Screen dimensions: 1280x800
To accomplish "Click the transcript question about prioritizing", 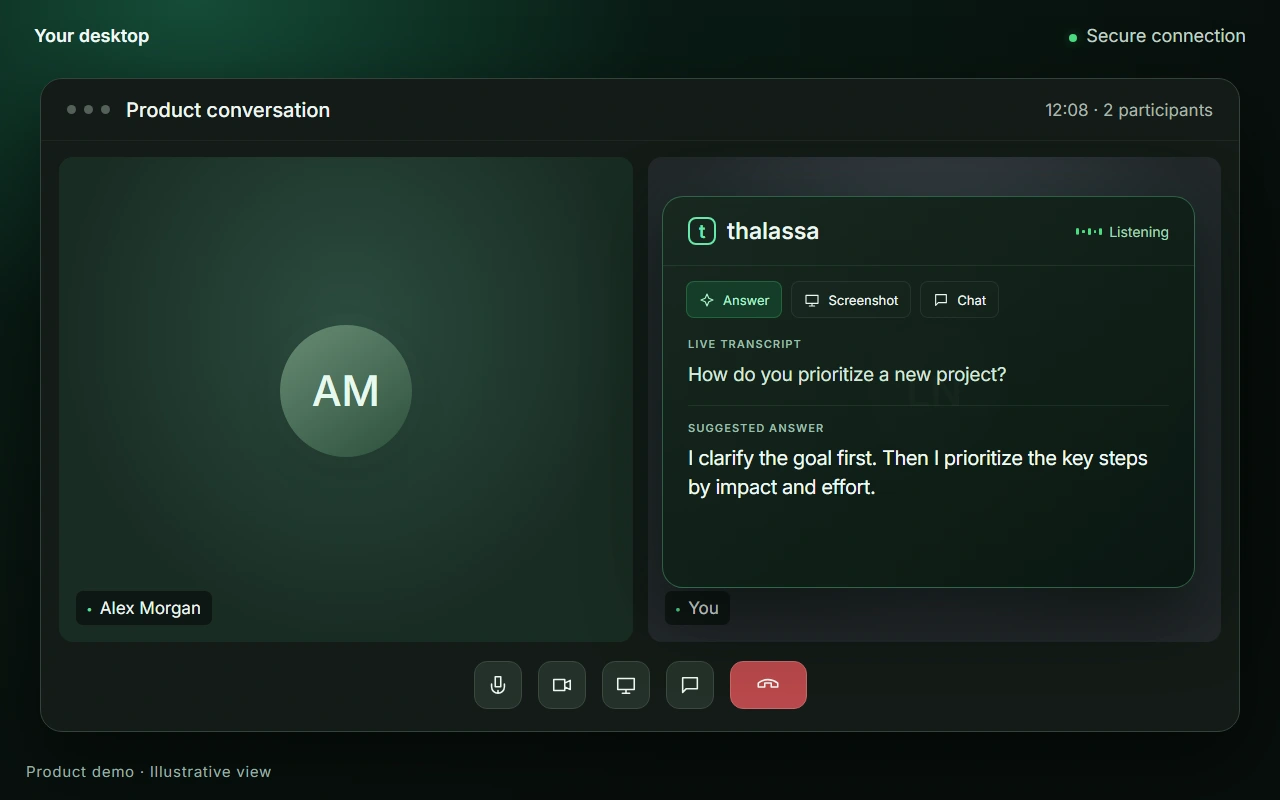I will 847,375.
